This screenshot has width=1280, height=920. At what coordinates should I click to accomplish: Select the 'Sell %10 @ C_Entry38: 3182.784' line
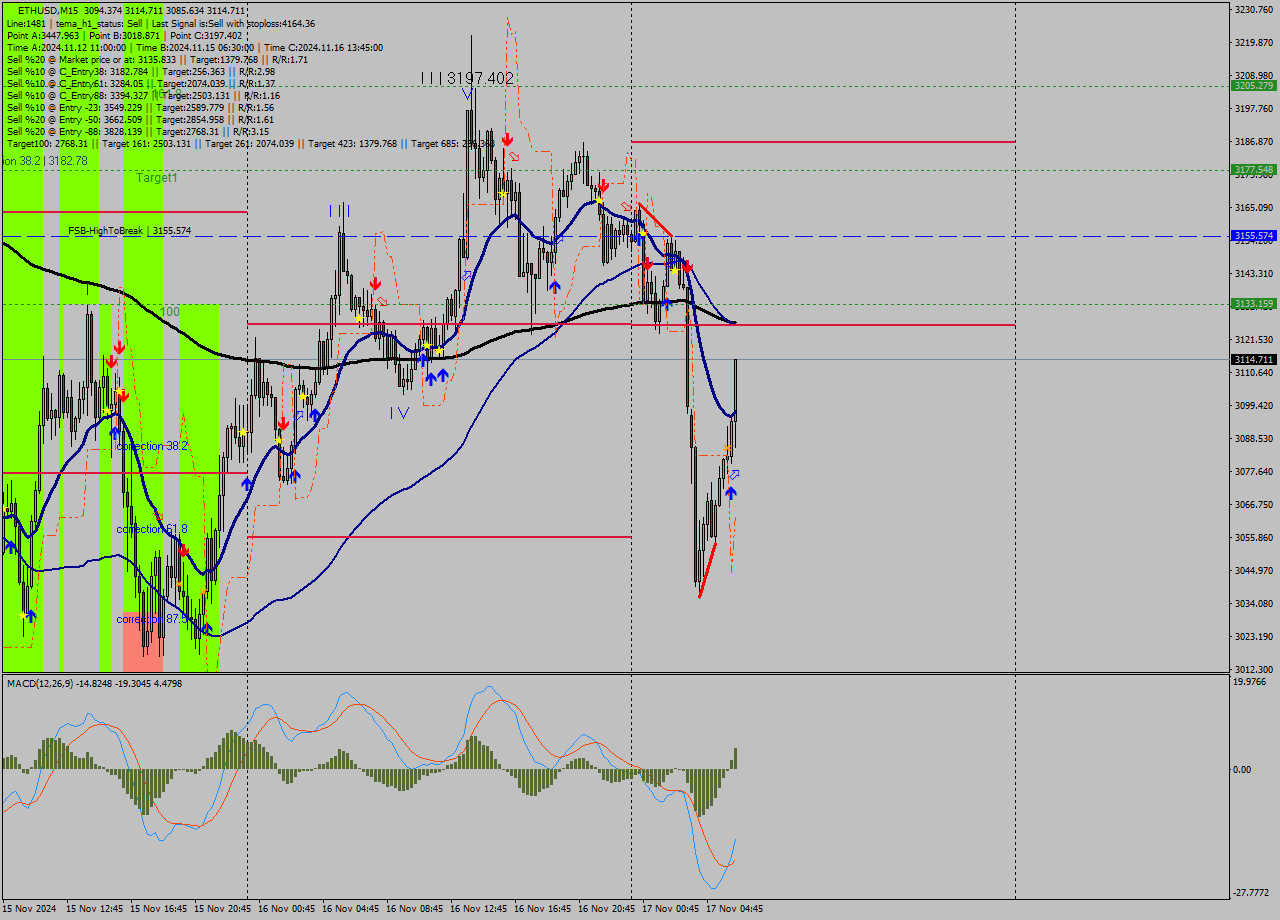141,71
